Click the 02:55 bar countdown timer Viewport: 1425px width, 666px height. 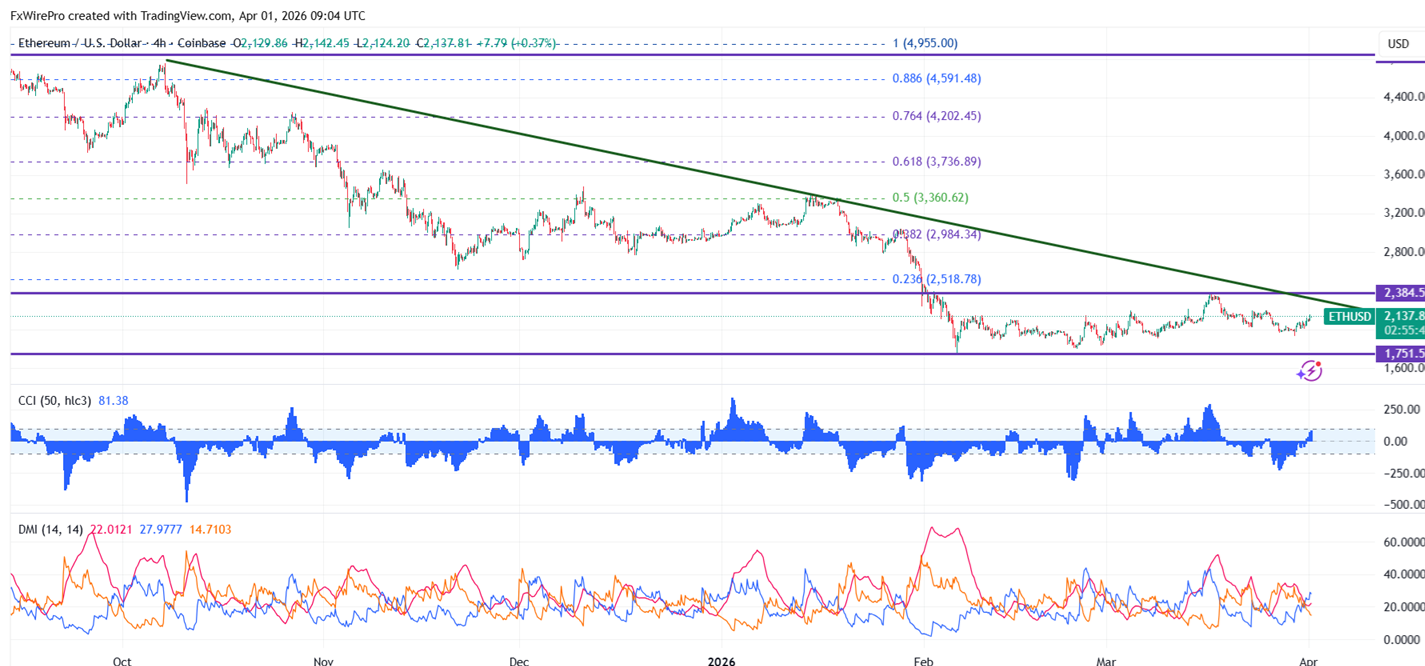[1402, 330]
